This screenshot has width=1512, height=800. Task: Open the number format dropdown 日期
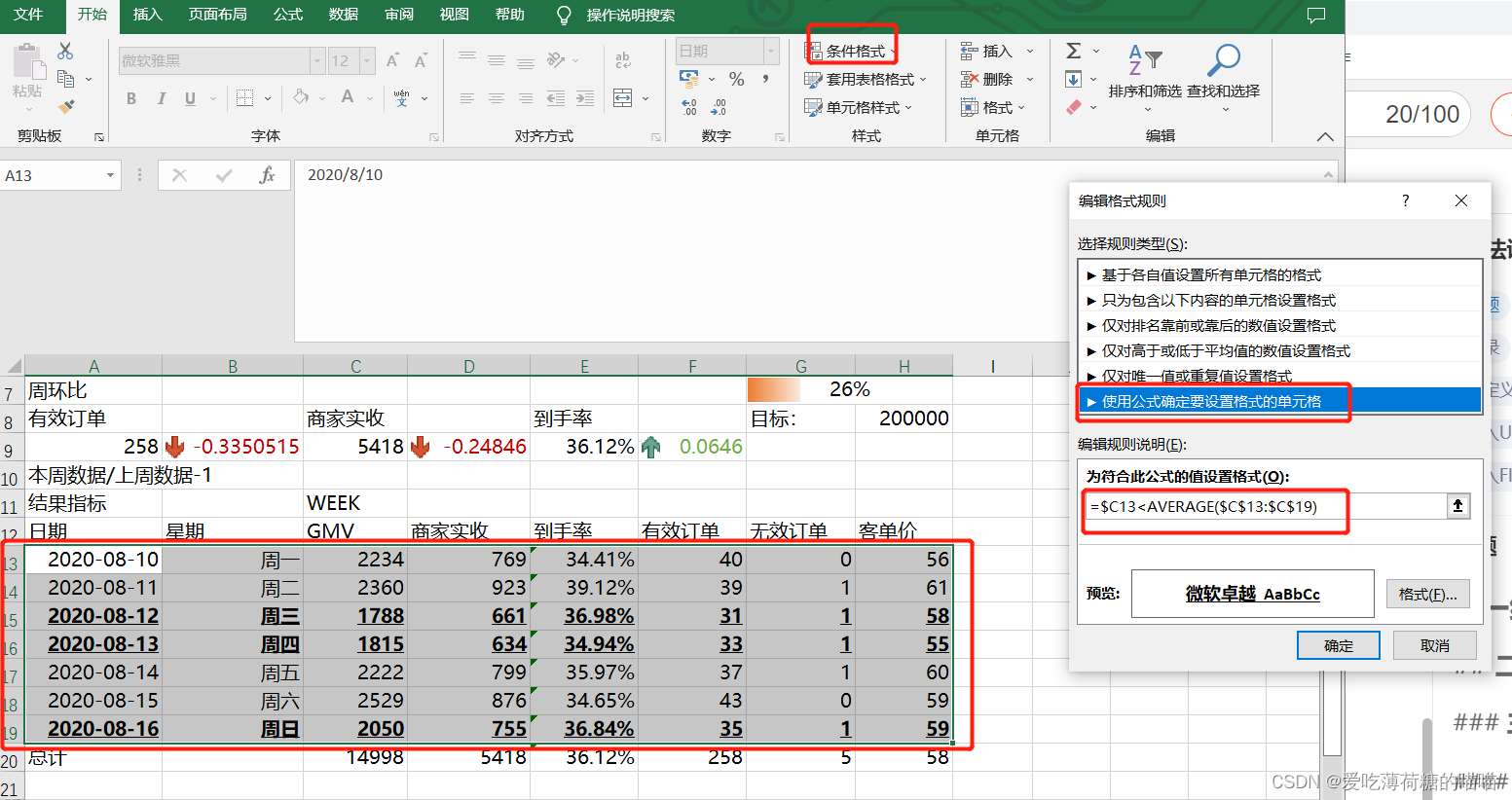tap(771, 51)
